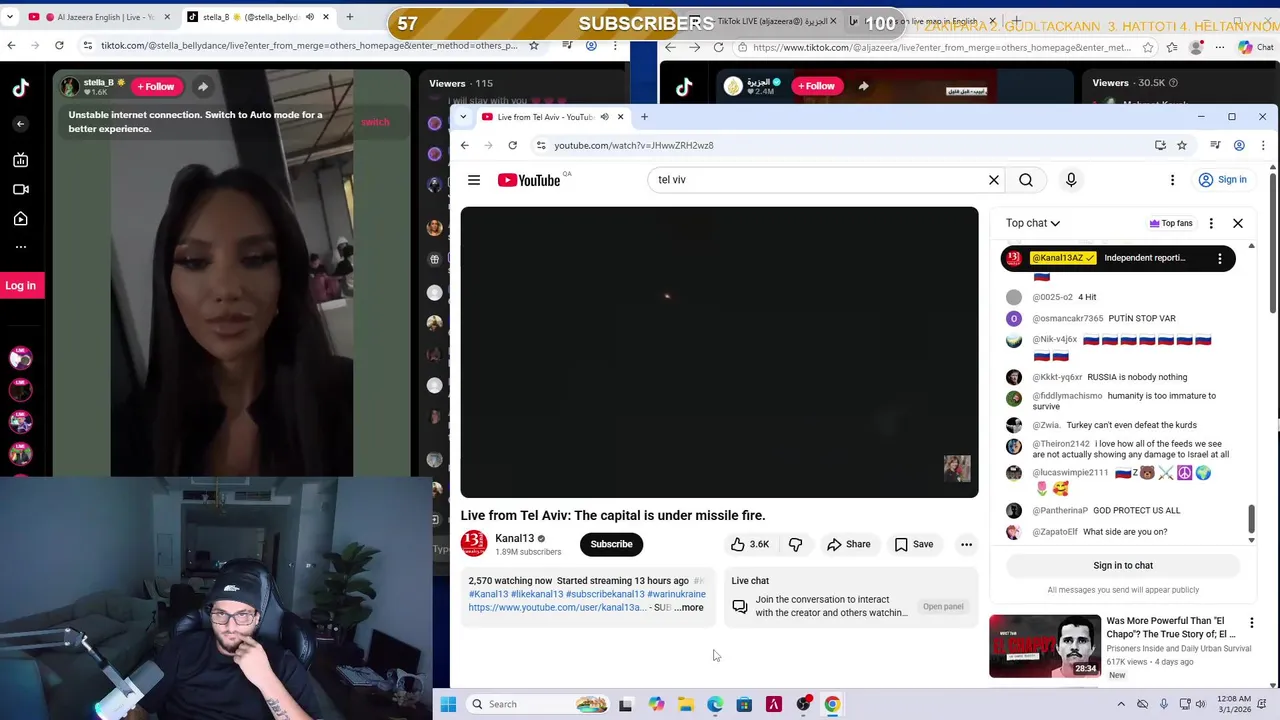Viewport: 1280px width, 720px height.
Task: Close the live chat panel
Action: click(x=1238, y=223)
